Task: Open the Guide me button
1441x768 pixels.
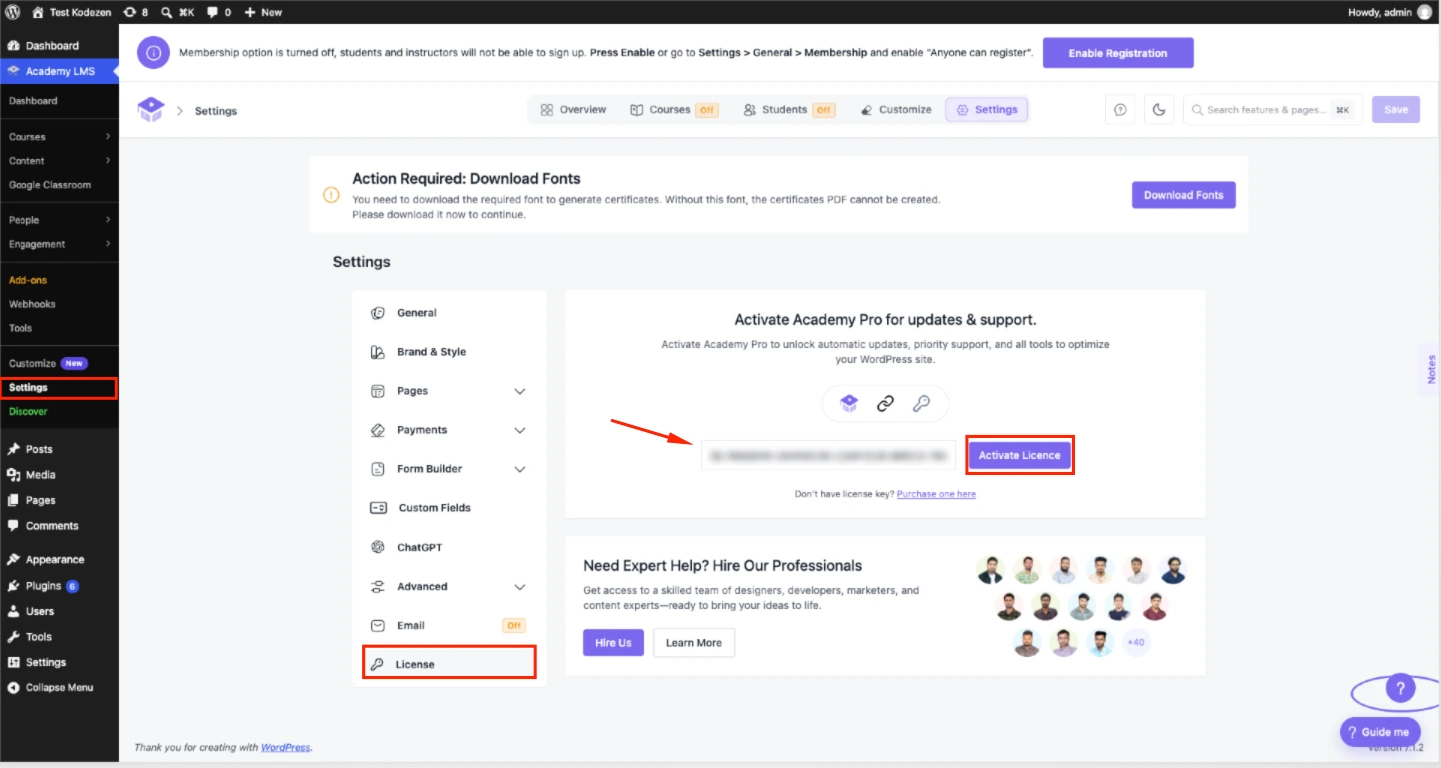Action: click(x=1380, y=732)
